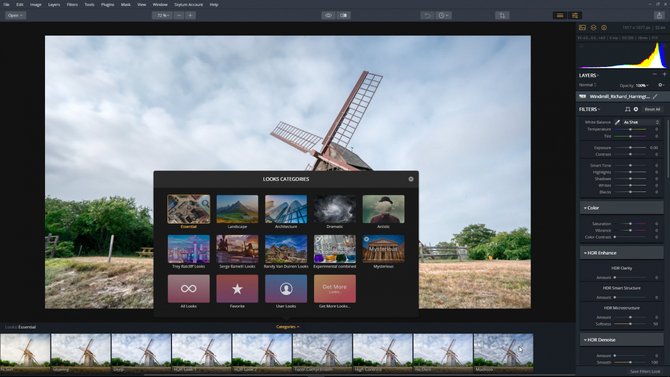Screen dimensions: 670x377
Task: Zoom out with minus button
Action: point(179,15)
